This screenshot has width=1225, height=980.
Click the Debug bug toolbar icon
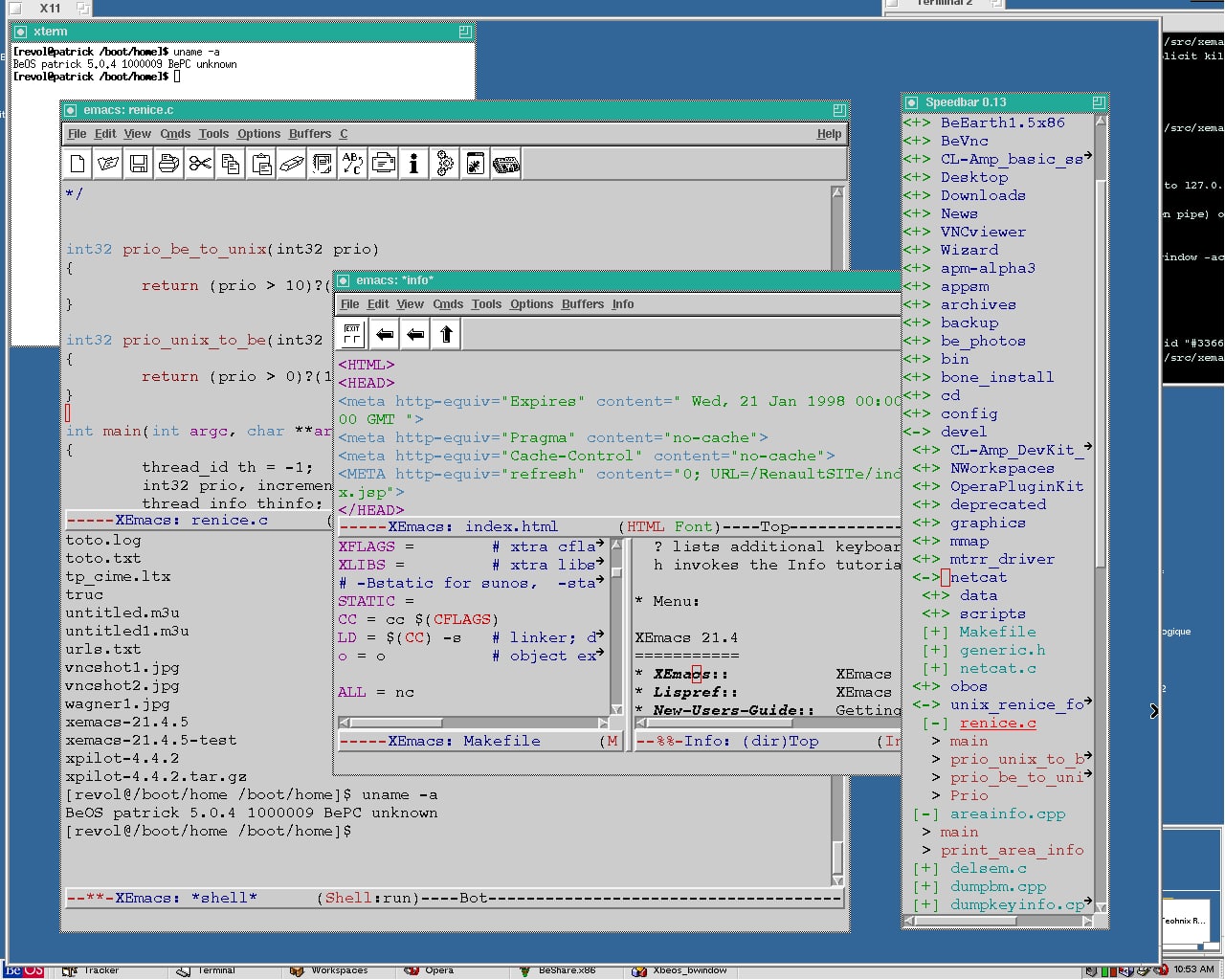(476, 164)
